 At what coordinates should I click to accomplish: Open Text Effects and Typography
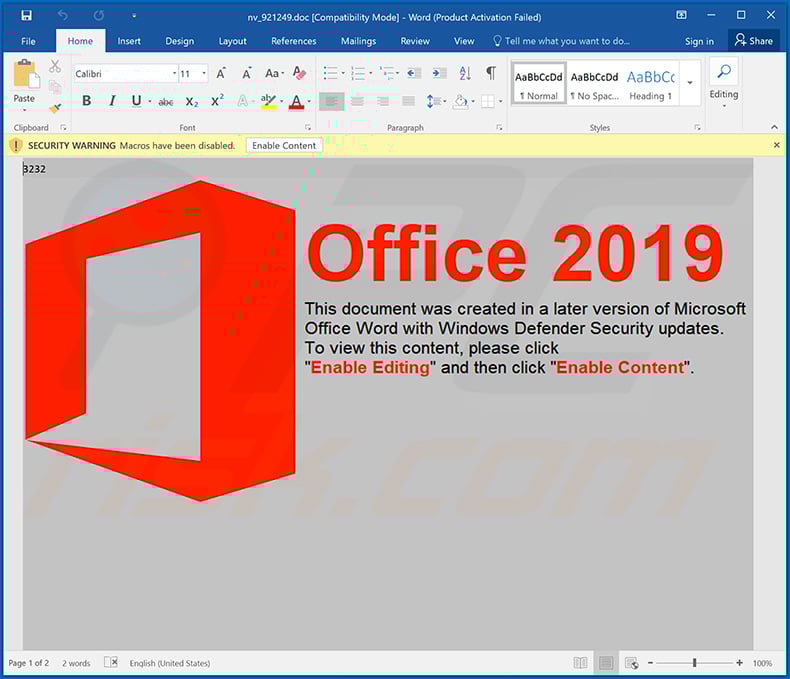pyautogui.click(x=243, y=101)
